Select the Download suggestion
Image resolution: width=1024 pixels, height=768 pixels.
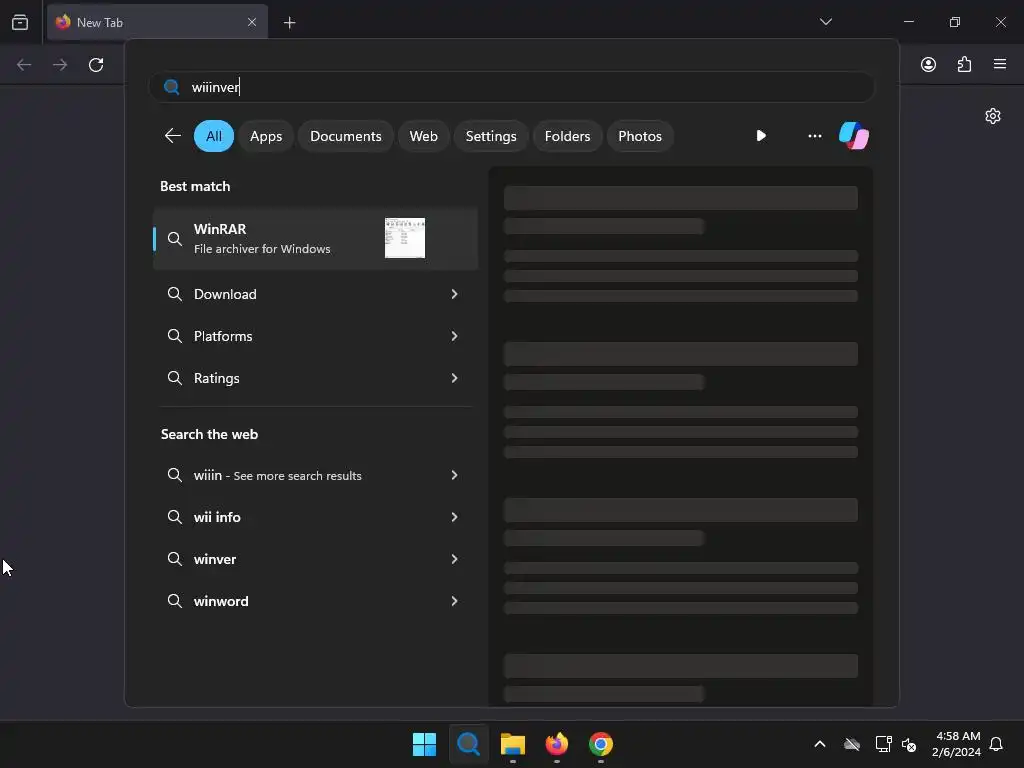tap(315, 294)
